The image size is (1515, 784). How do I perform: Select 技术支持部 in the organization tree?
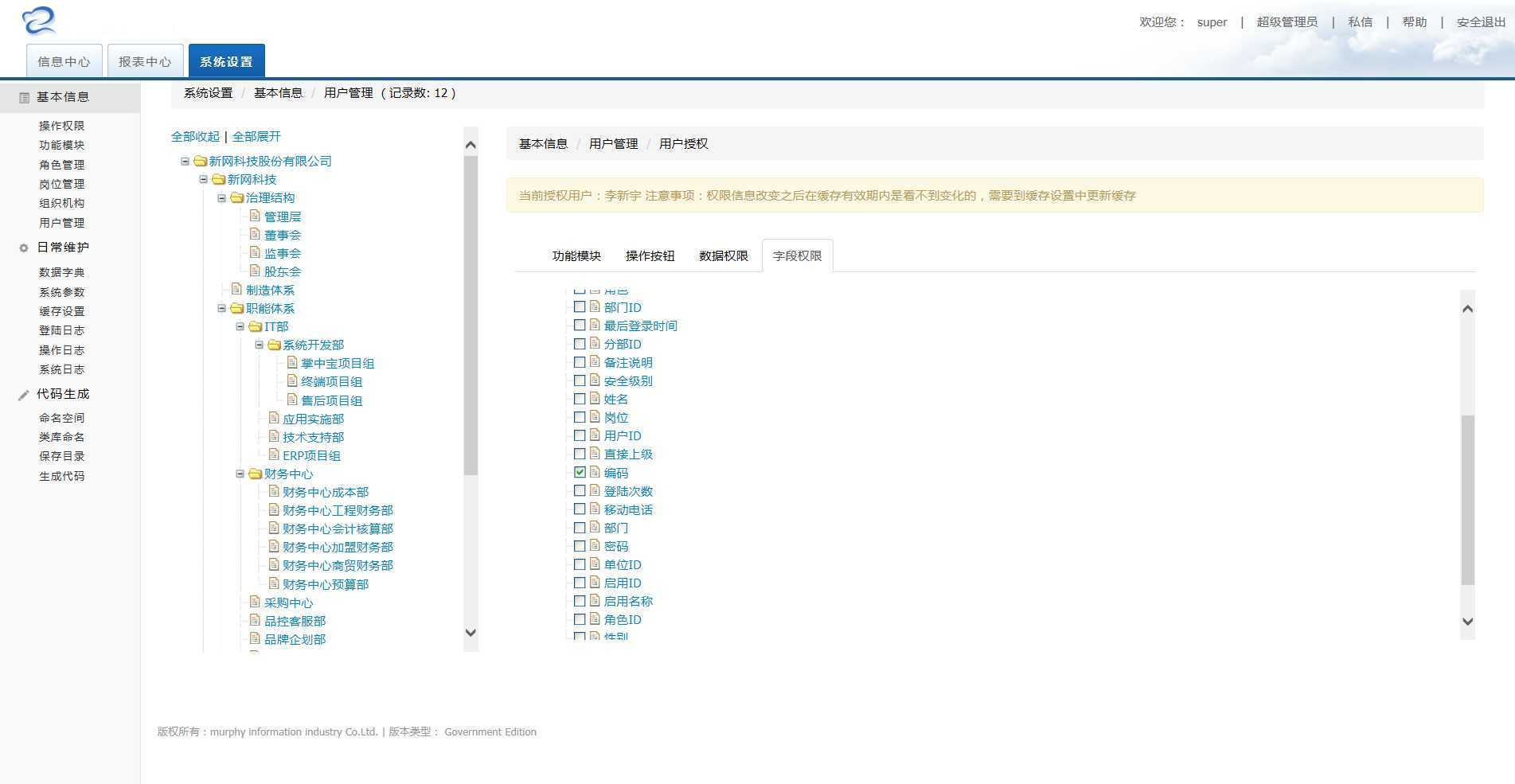(314, 437)
